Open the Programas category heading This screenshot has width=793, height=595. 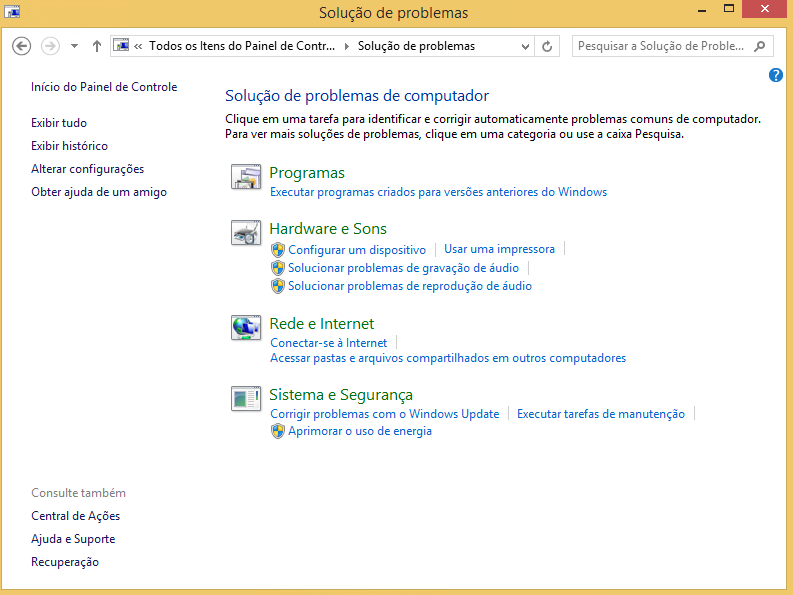[x=307, y=173]
